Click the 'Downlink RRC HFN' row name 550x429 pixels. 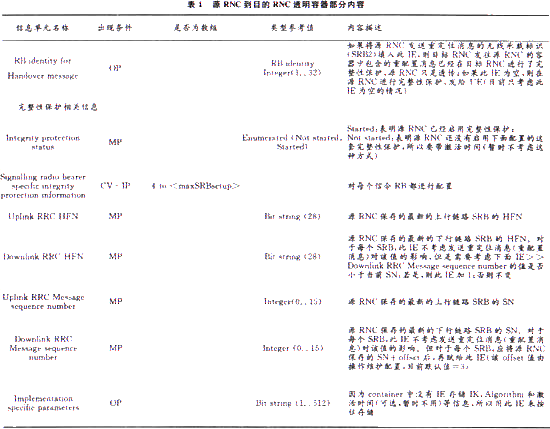point(43,256)
